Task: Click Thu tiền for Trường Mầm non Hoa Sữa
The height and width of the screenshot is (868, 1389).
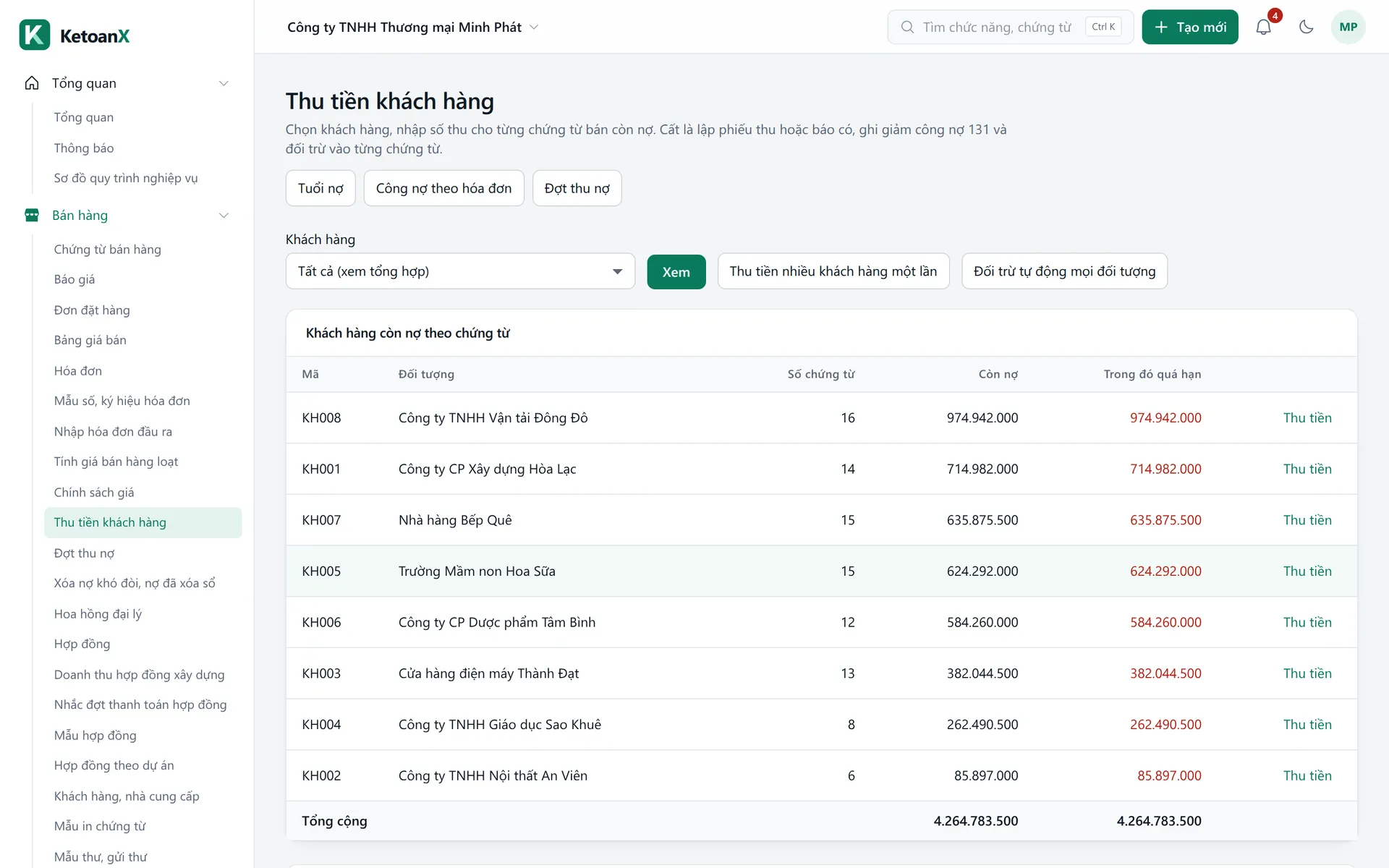Action: coord(1307,571)
